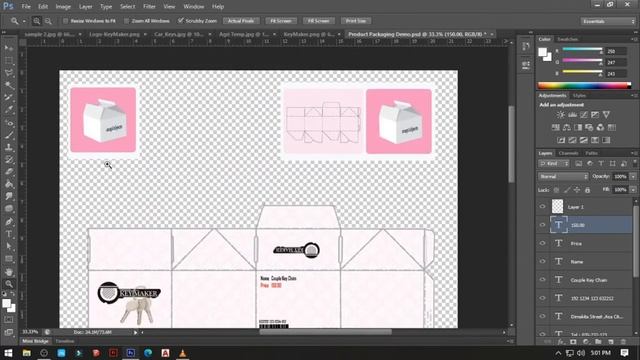This screenshot has width=640, height=360.
Task: Click the Actual Pixels button
Action: click(241, 21)
